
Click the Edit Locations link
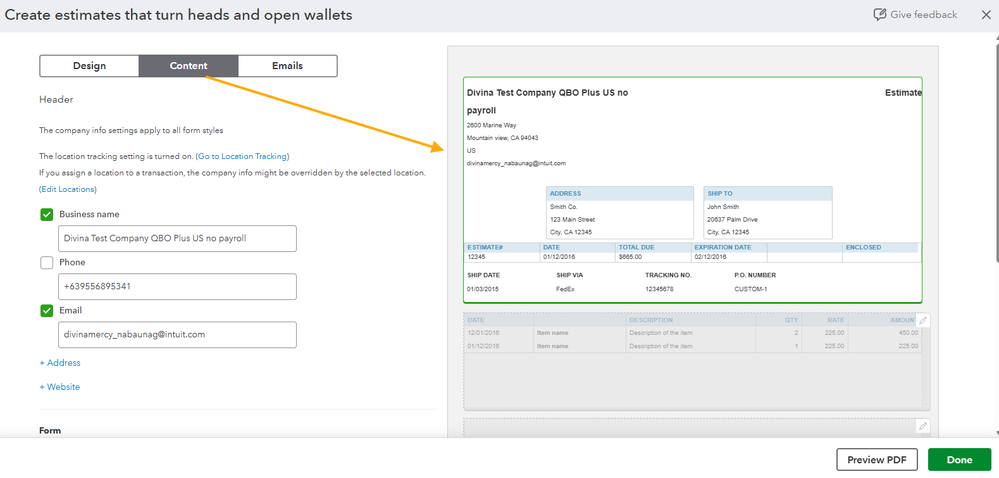(x=68, y=189)
